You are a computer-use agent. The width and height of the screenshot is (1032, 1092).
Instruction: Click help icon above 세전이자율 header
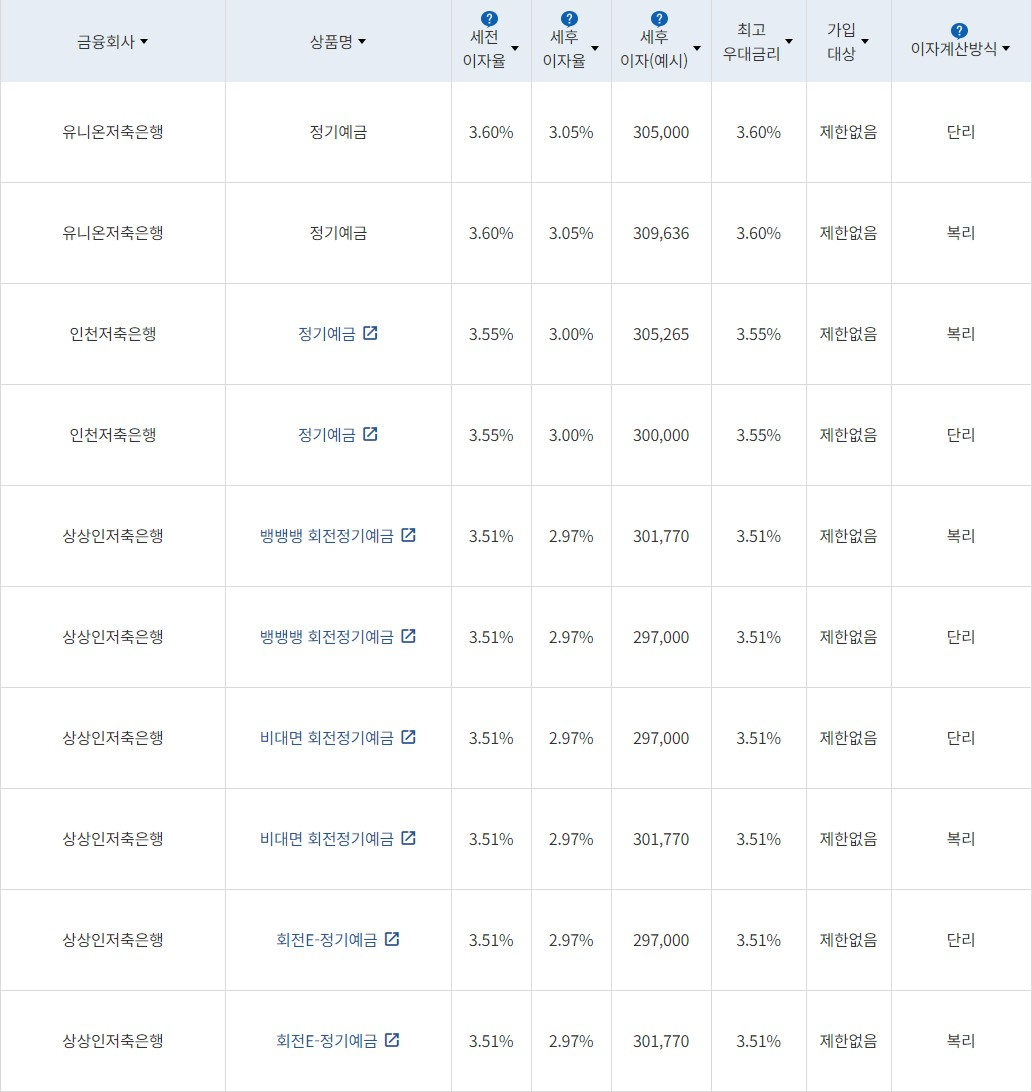(x=487, y=16)
